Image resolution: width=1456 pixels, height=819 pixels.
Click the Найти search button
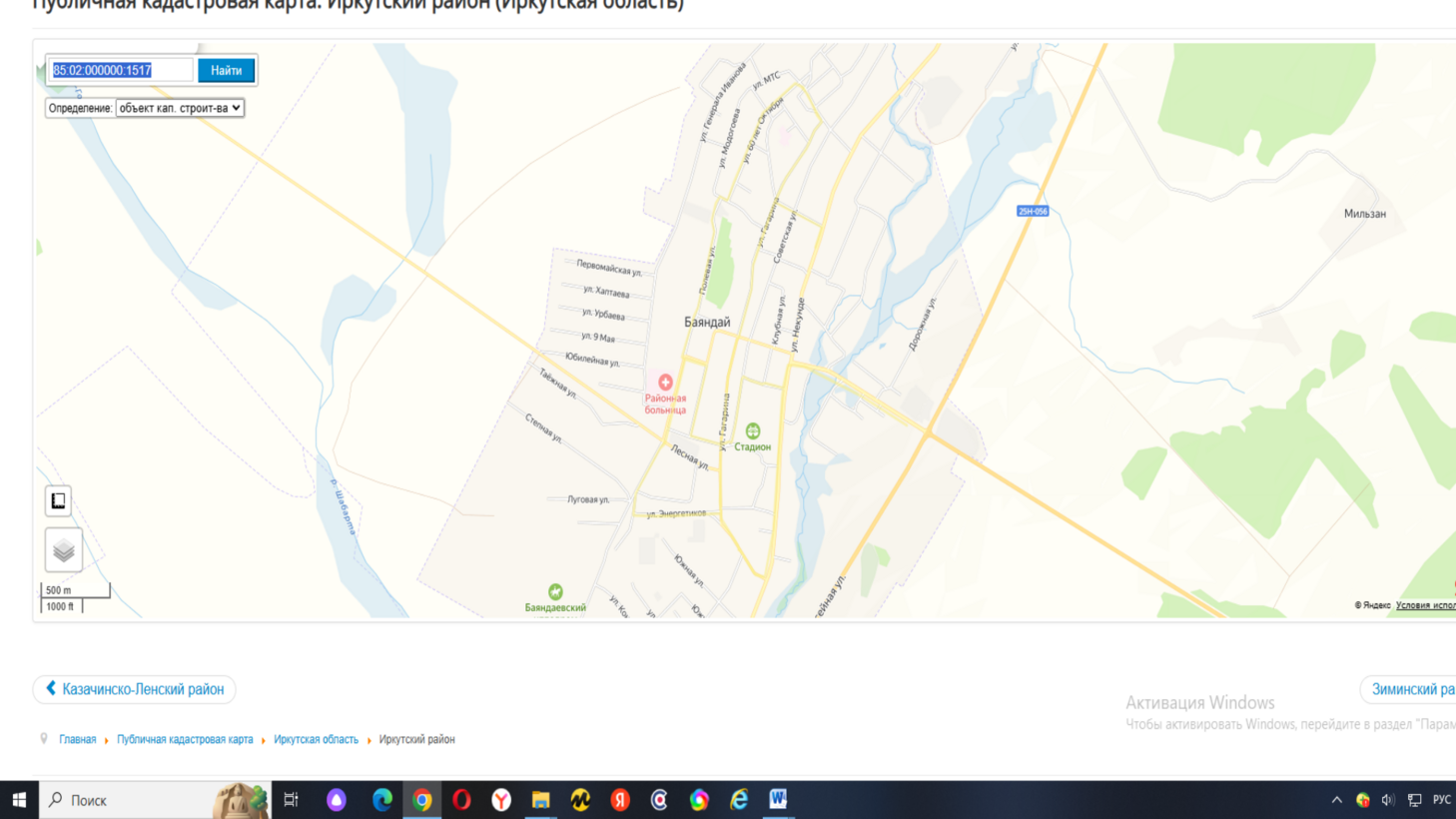[226, 70]
